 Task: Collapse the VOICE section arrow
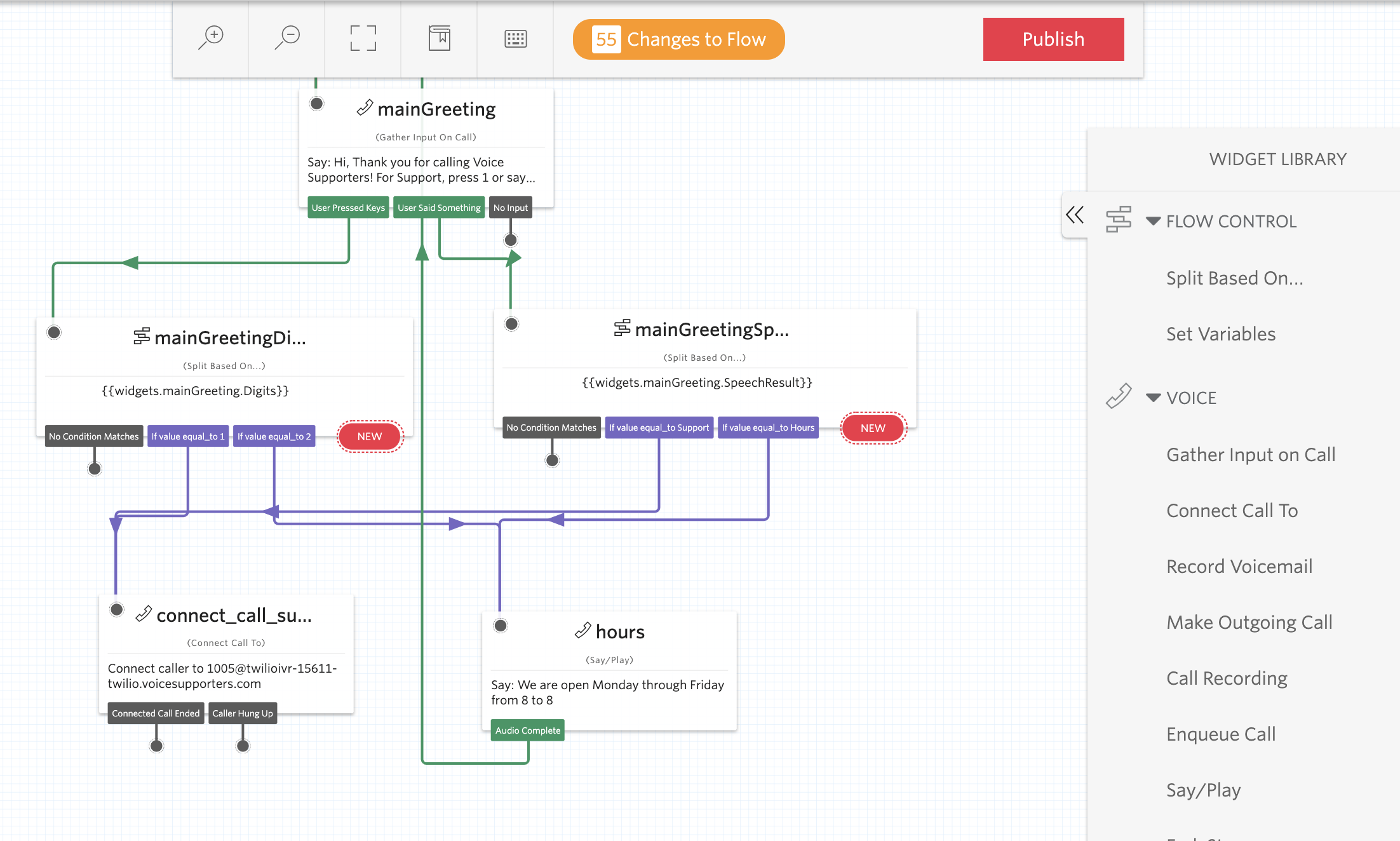click(1154, 398)
